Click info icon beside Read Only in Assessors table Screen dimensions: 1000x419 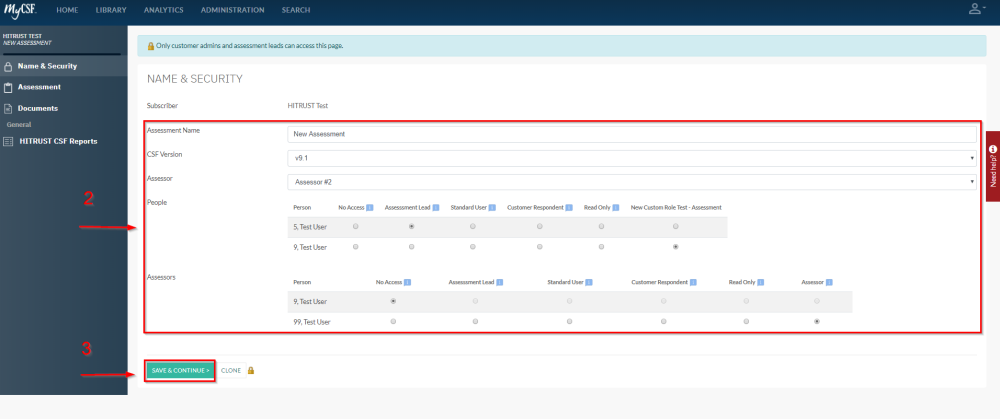(761, 282)
